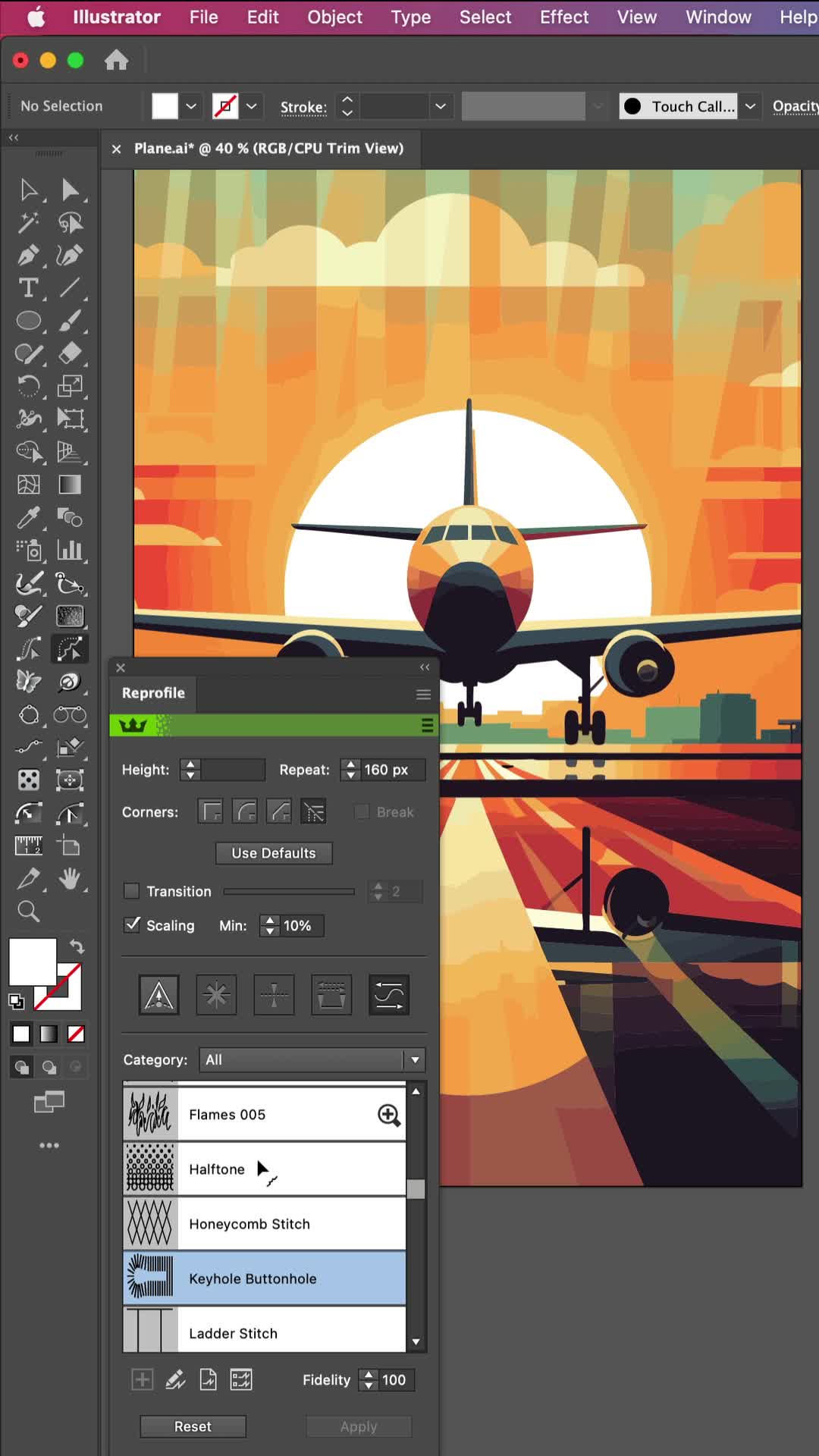This screenshot has width=819, height=1456.
Task: Select the Pen tool
Action: click(29, 256)
